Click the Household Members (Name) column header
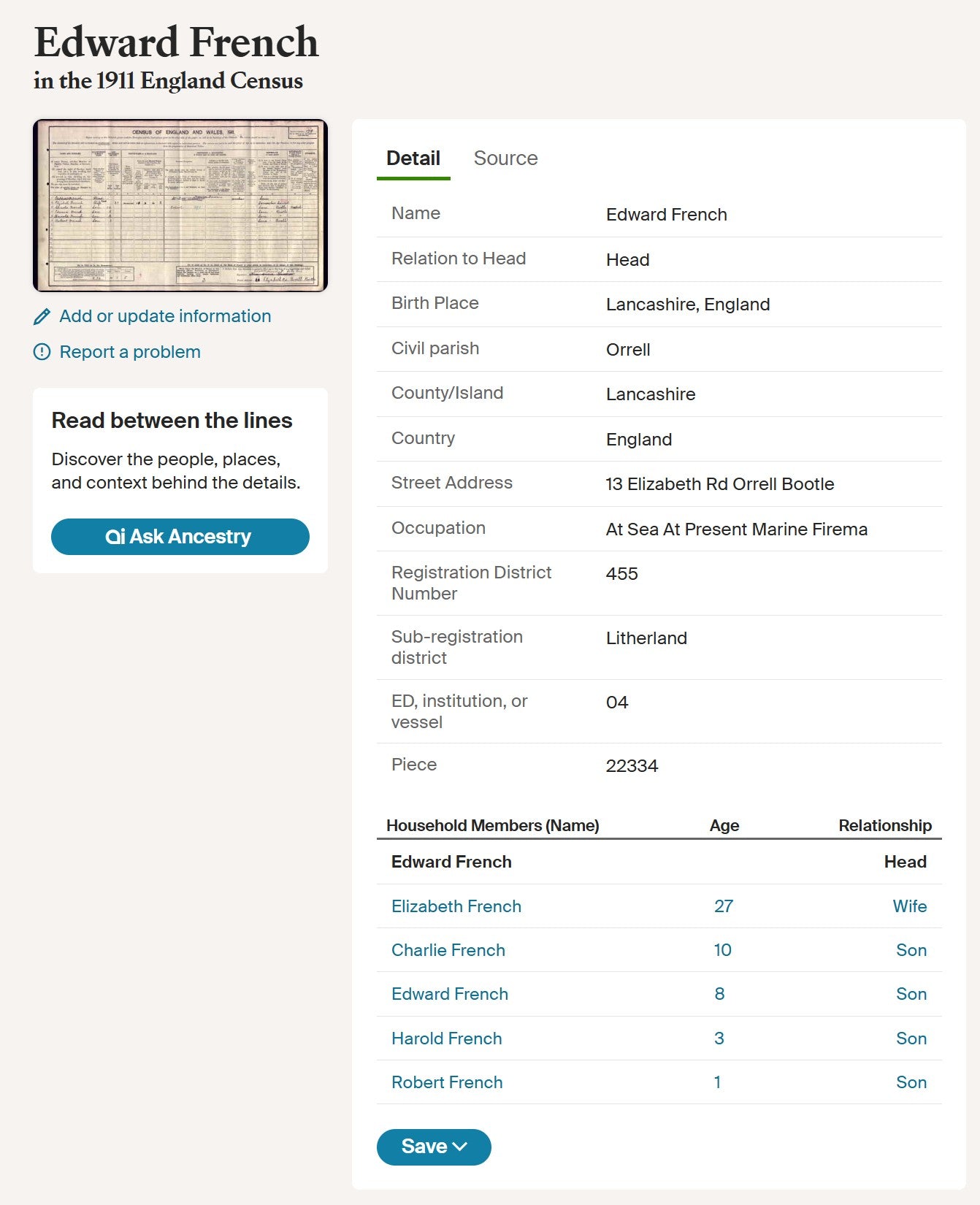The image size is (980, 1205). pyautogui.click(x=493, y=826)
